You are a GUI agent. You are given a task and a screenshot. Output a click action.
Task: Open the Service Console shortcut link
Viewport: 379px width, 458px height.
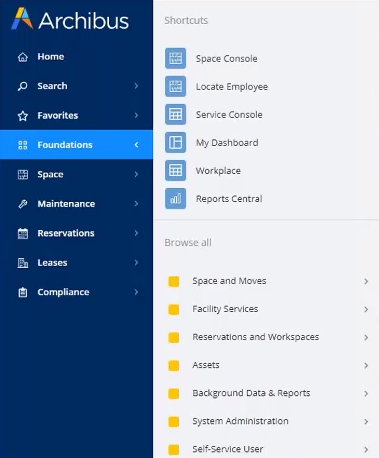point(229,115)
